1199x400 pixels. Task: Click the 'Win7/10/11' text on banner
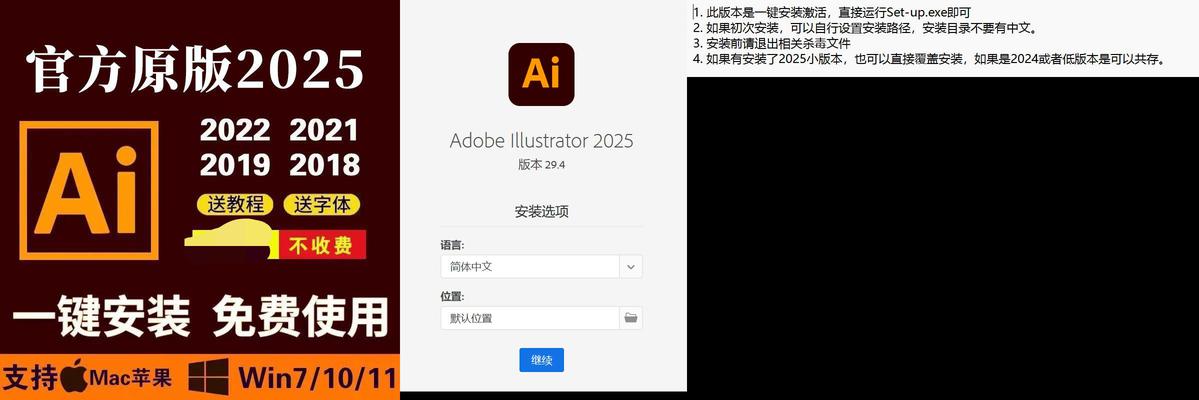pos(317,378)
